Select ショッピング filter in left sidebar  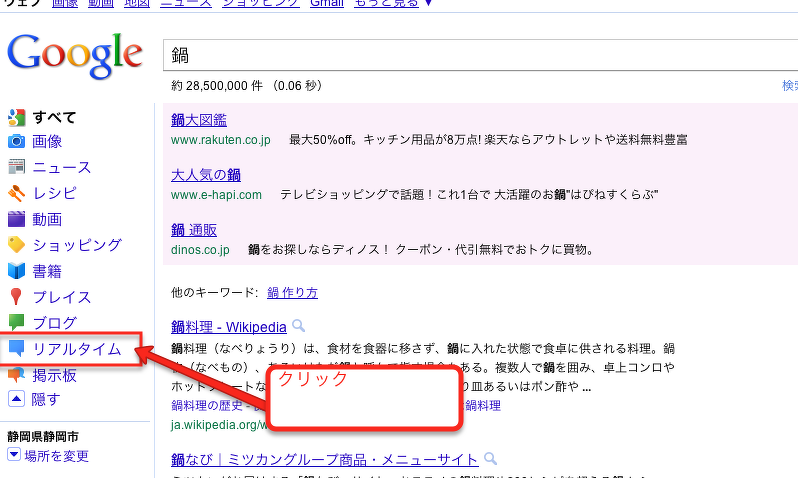click(x=77, y=245)
